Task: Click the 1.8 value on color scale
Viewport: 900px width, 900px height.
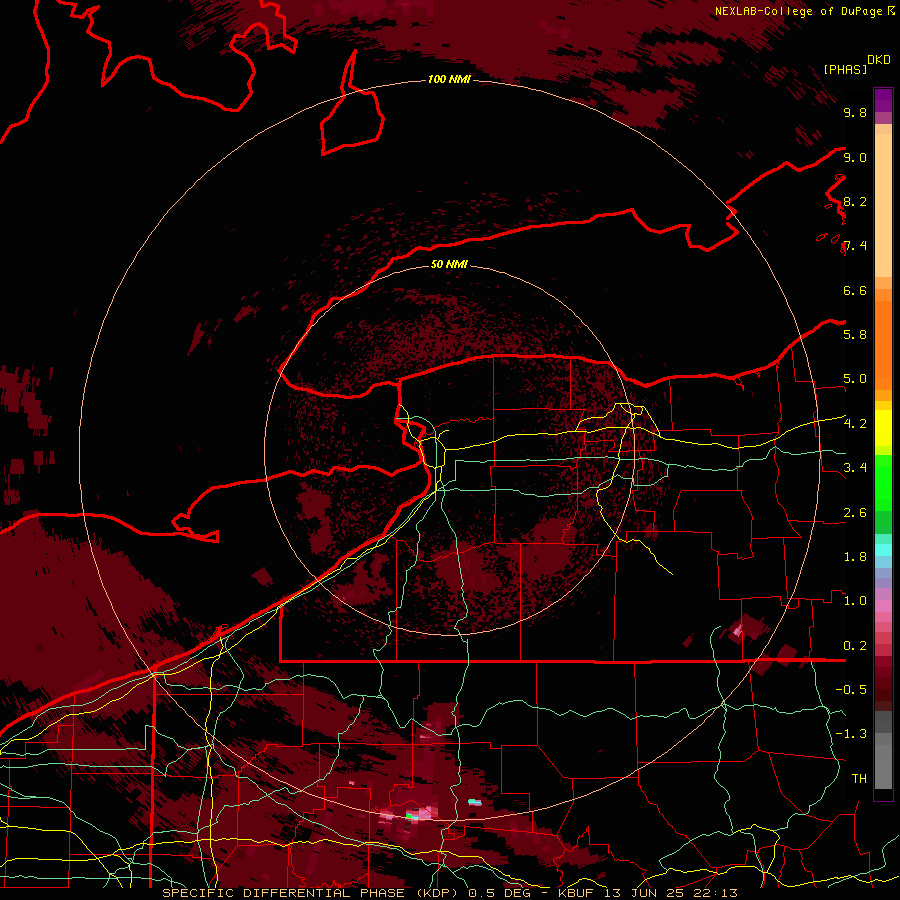Action: [855, 557]
